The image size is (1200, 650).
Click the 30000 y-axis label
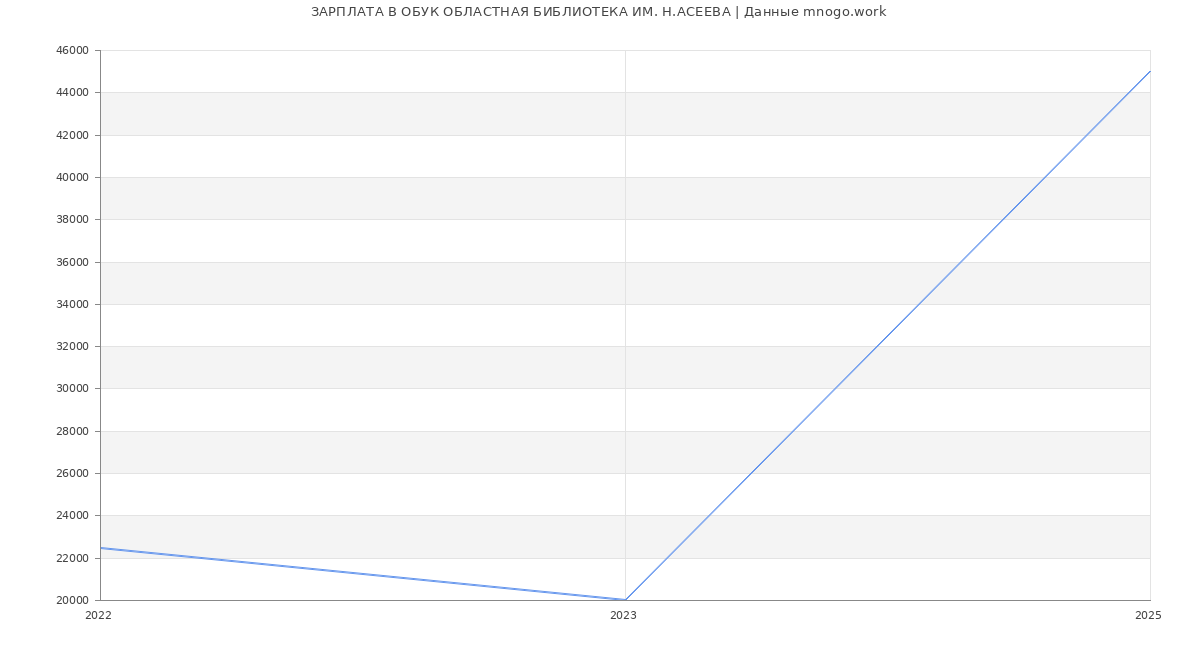pyautogui.click(x=73, y=388)
